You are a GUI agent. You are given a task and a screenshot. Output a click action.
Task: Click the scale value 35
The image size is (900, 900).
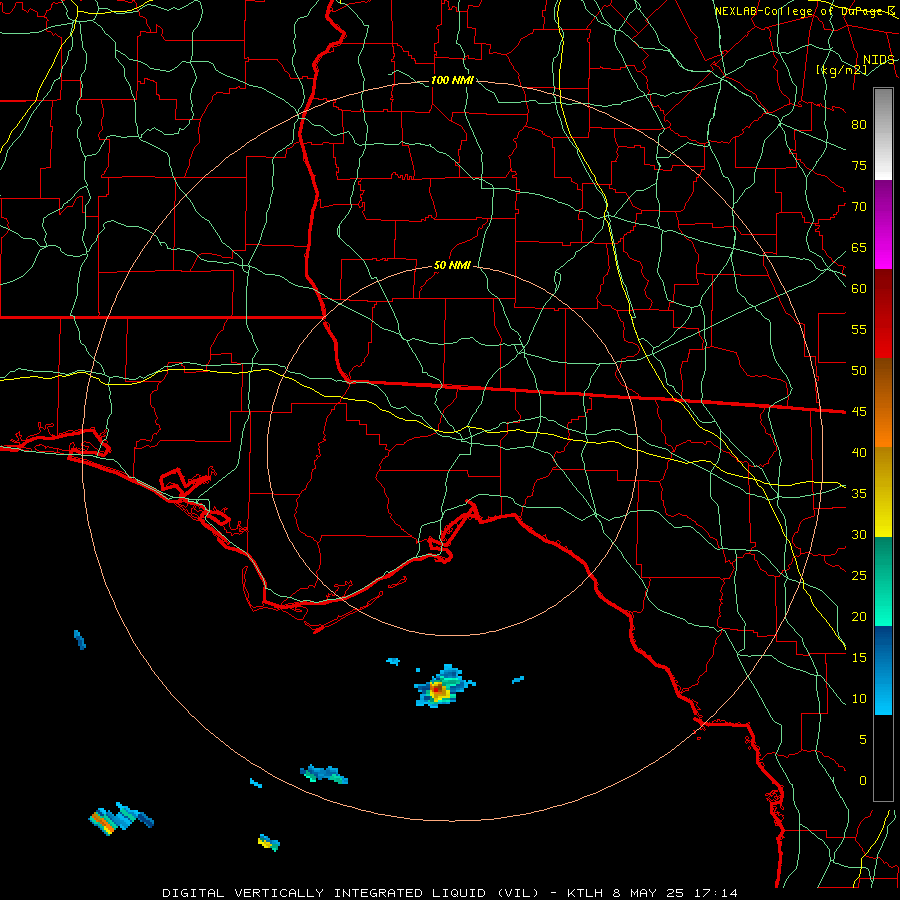tap(859, 494)
